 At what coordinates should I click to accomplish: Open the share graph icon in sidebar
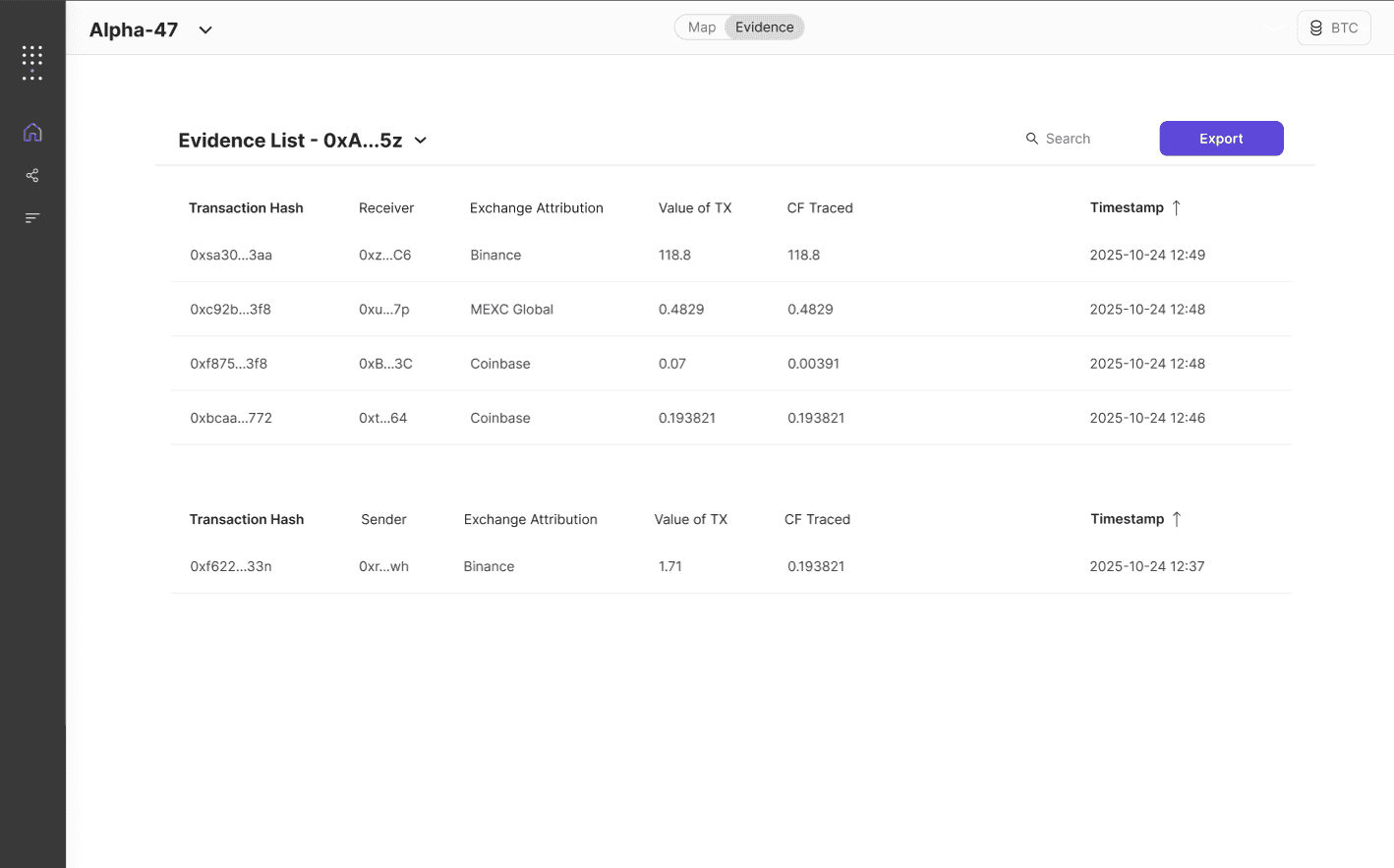click(32, 175)
